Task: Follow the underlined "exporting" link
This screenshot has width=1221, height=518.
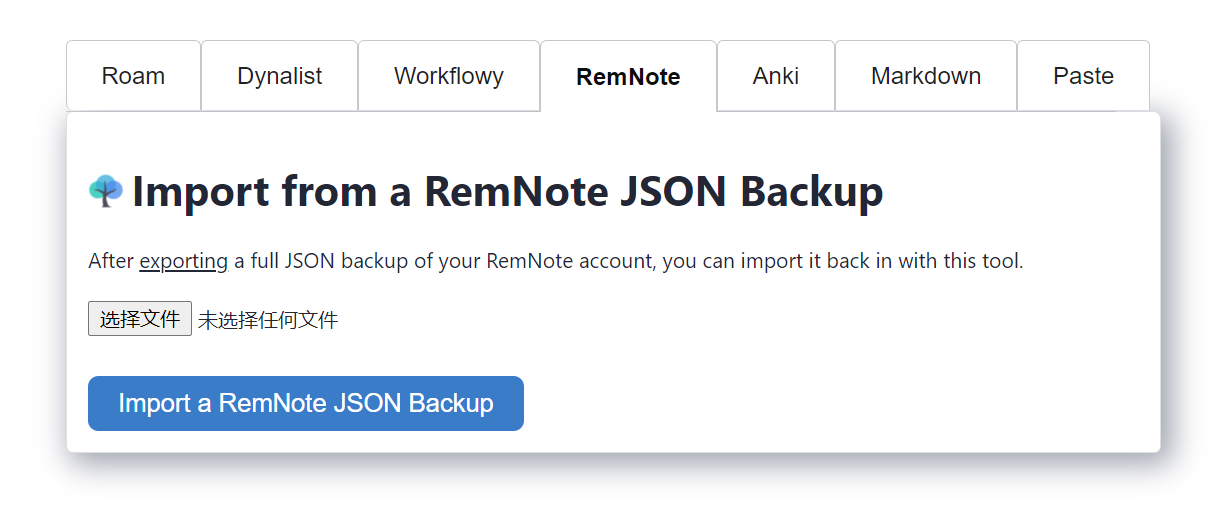Action: point(184,262)
